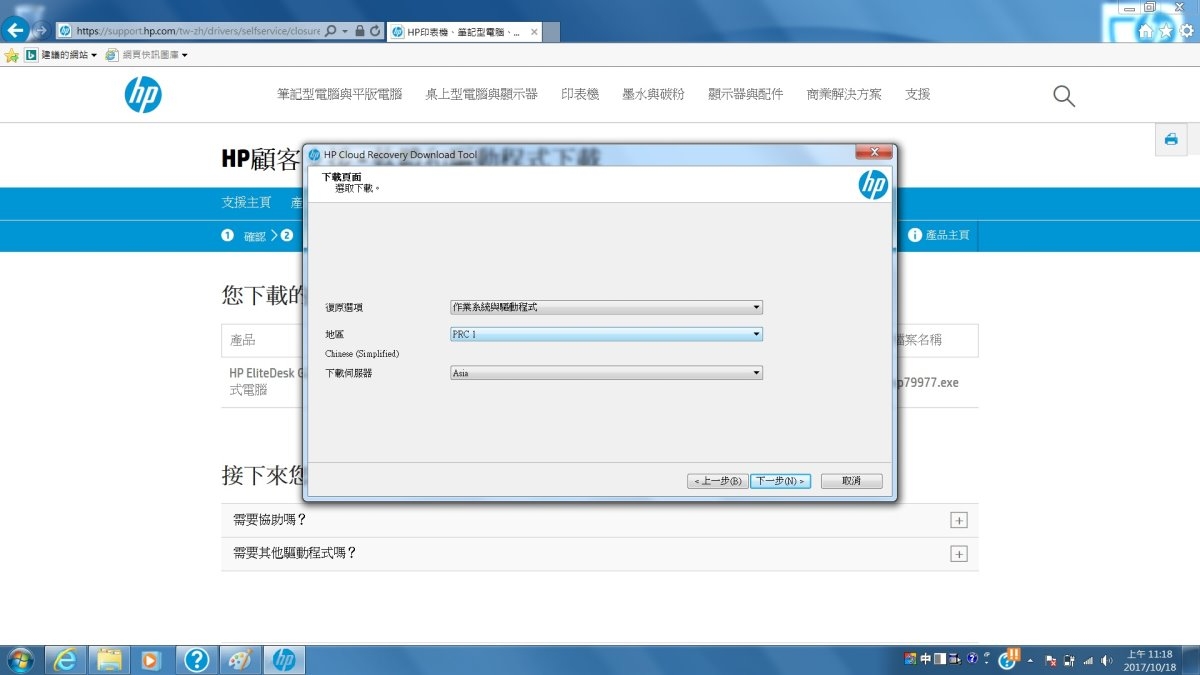Open the 顯示器與配件 menu
Viewport: 1200px width, 675px height.
[x=745, y=94]
